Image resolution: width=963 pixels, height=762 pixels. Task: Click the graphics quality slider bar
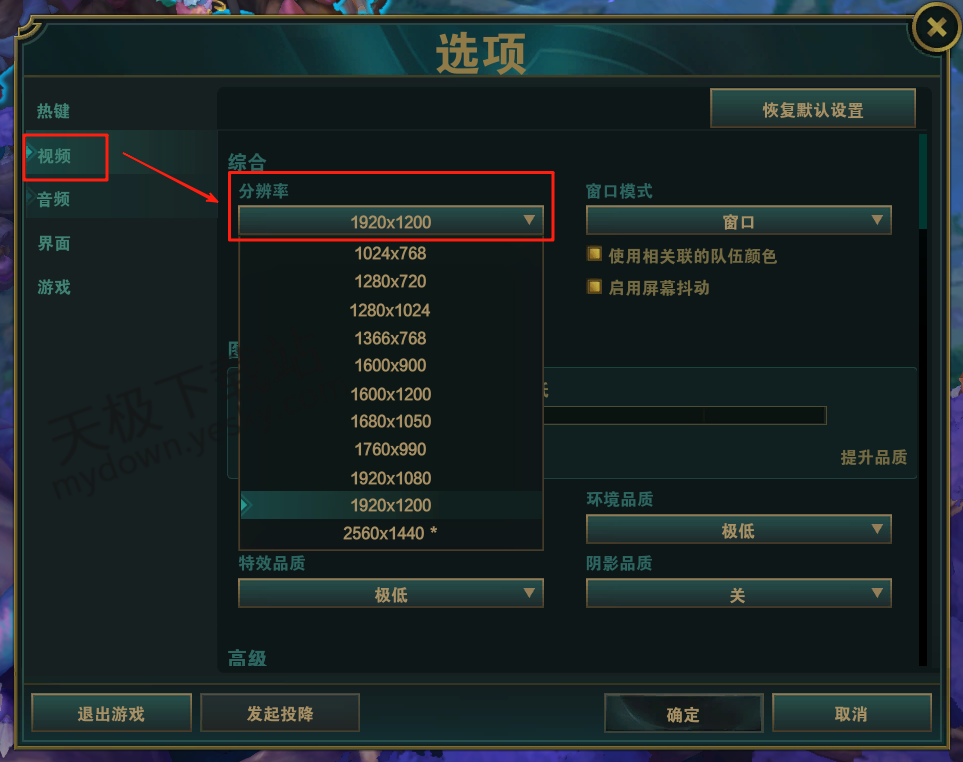[685, 416]
